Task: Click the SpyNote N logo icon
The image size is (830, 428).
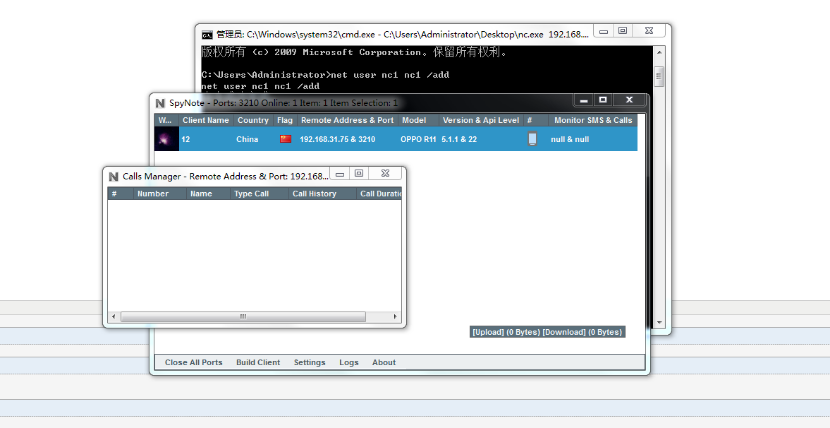Action: click(x=160, y=103)
